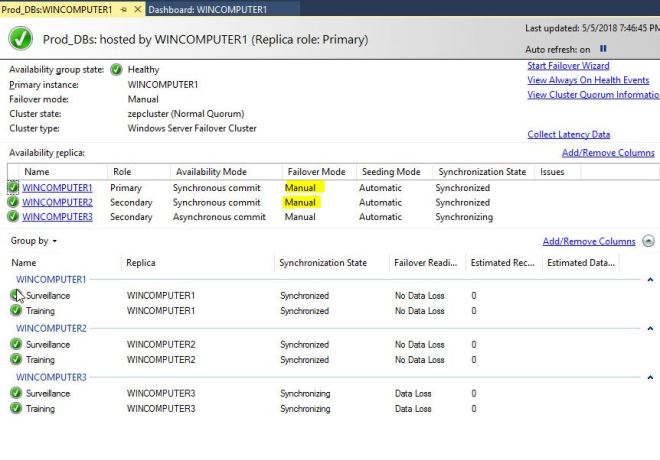The width and height of the screenshot is (660, 460).
Task: Sort replicas by Synchronization State column header
Action: tap(482, 172)
